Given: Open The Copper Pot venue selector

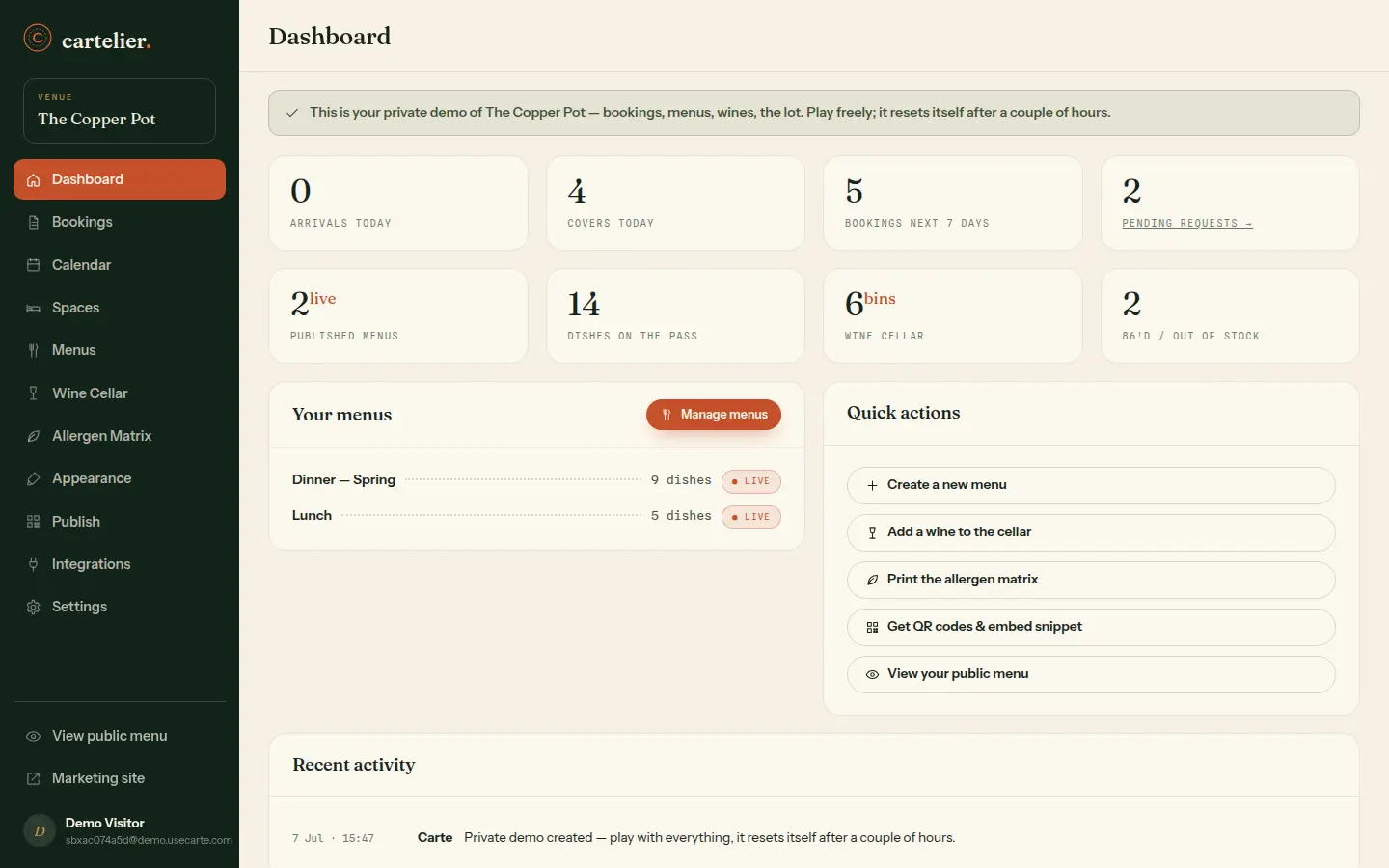Looking at the screenshot, I should 120,111.
